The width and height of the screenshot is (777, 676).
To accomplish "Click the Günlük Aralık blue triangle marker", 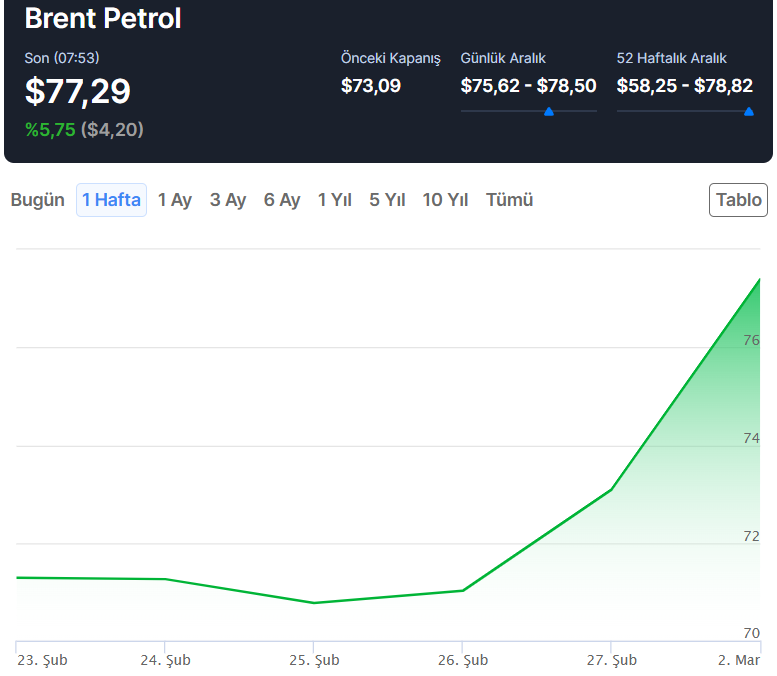I will pyautogui.click(x=548, y=112).
